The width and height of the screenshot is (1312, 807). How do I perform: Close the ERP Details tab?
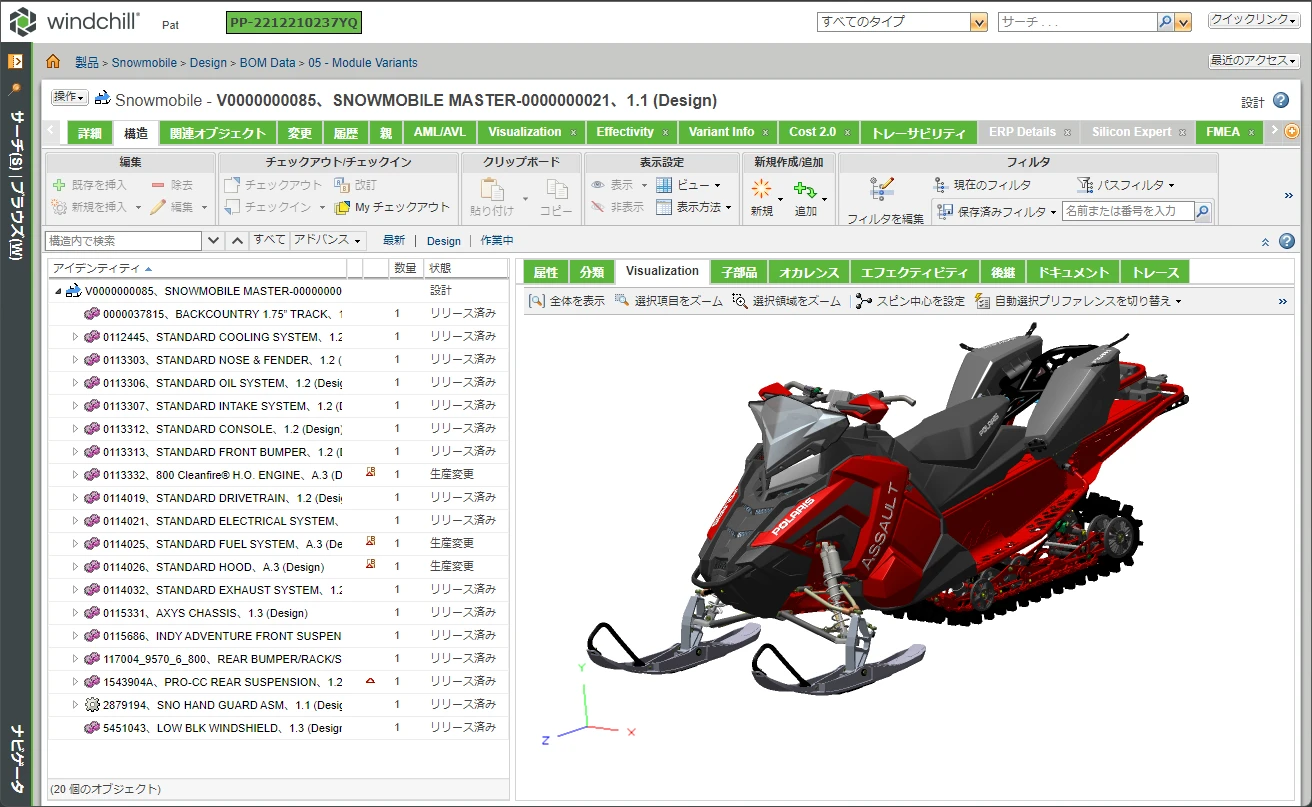[x=1067, y=132]
